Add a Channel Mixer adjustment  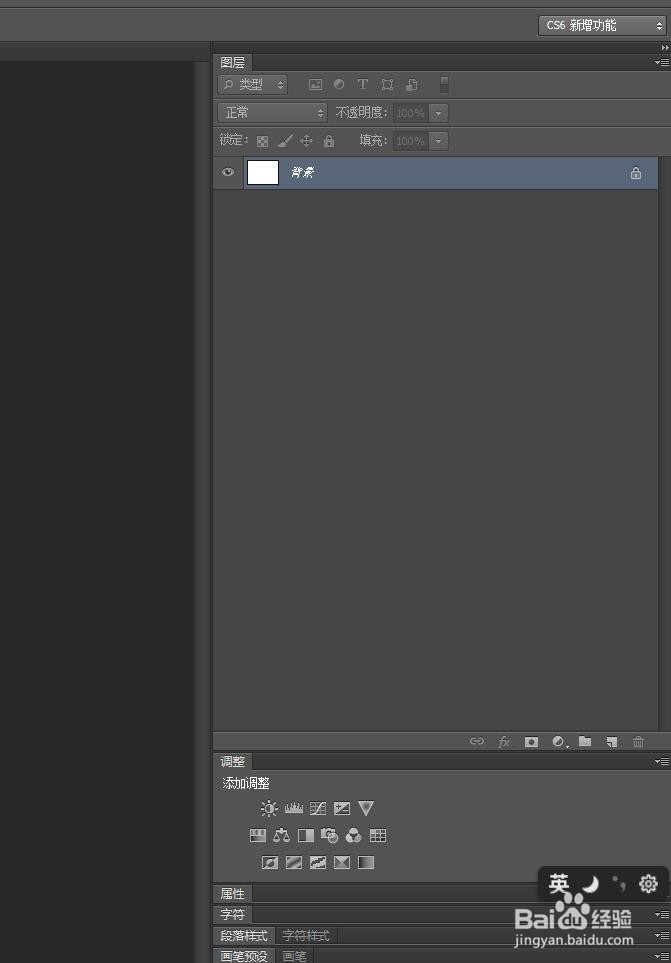coord(354,835)
